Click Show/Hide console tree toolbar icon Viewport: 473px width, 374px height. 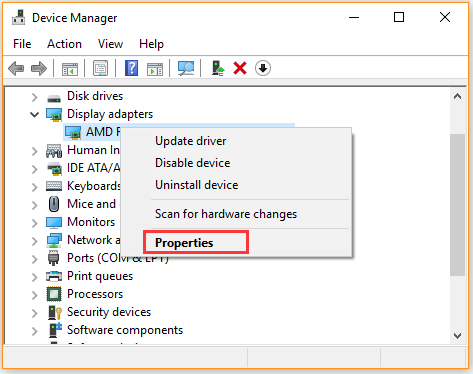(70, 69)
